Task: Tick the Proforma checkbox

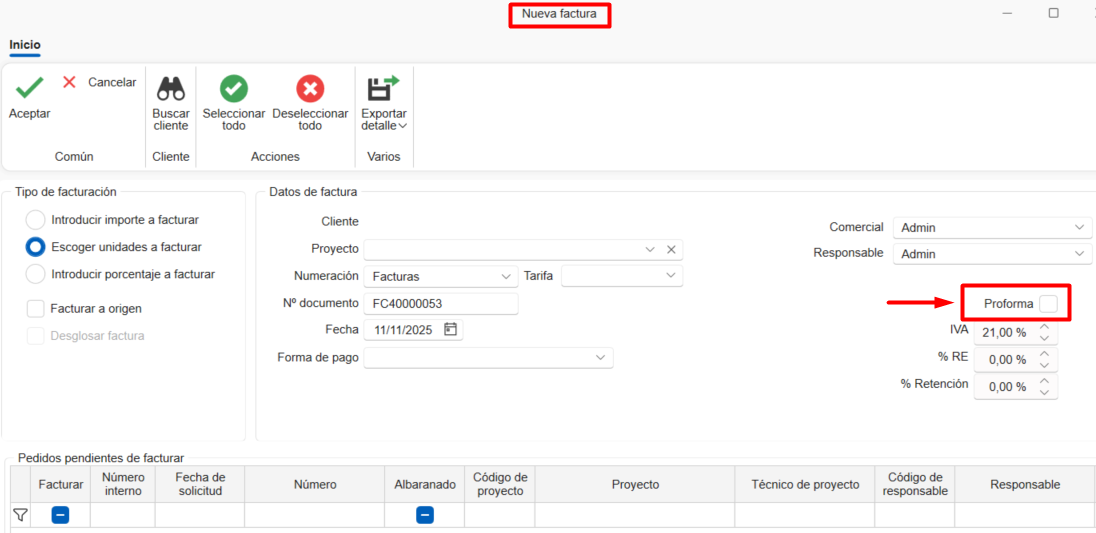Action: pyautogui.click(x=1048, y=303)
